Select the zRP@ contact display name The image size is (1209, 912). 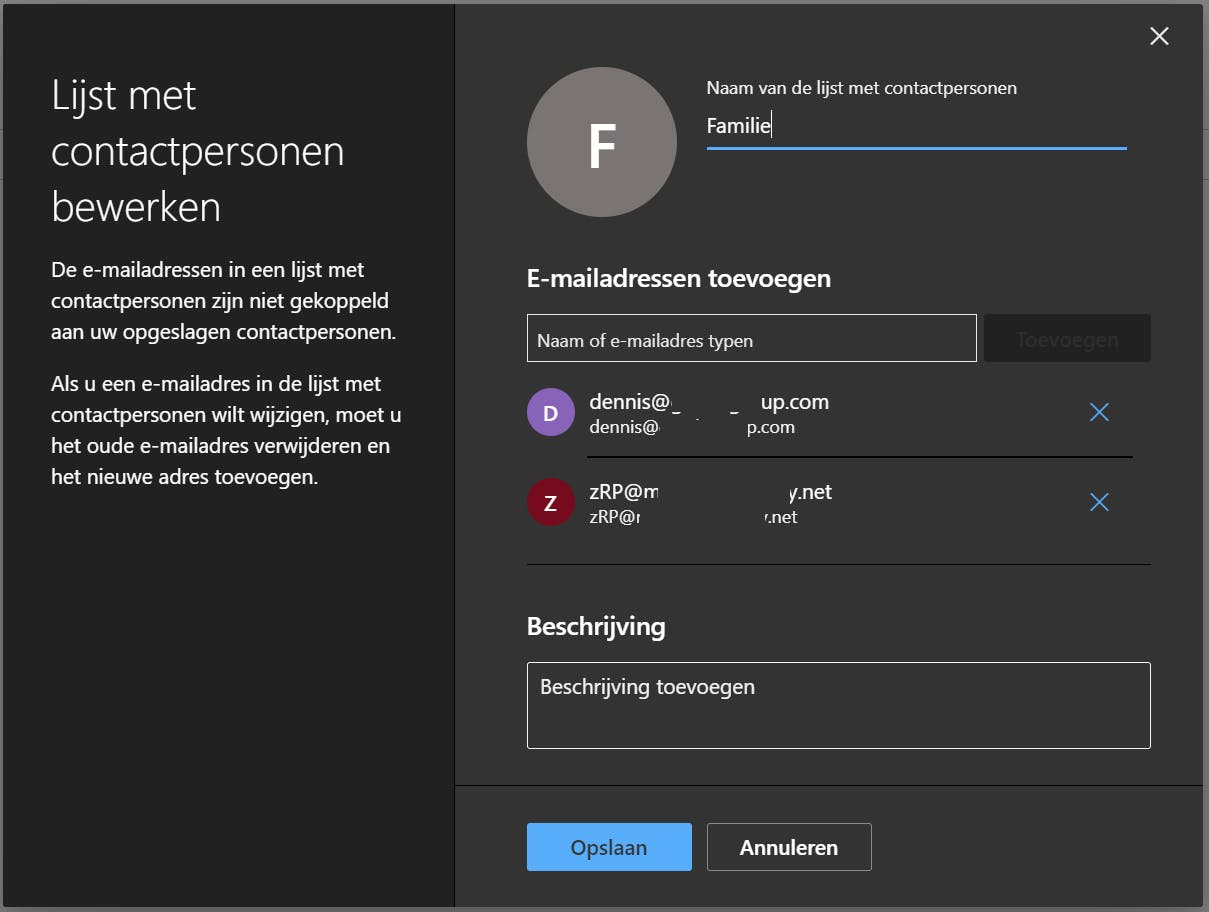point(710,492)
